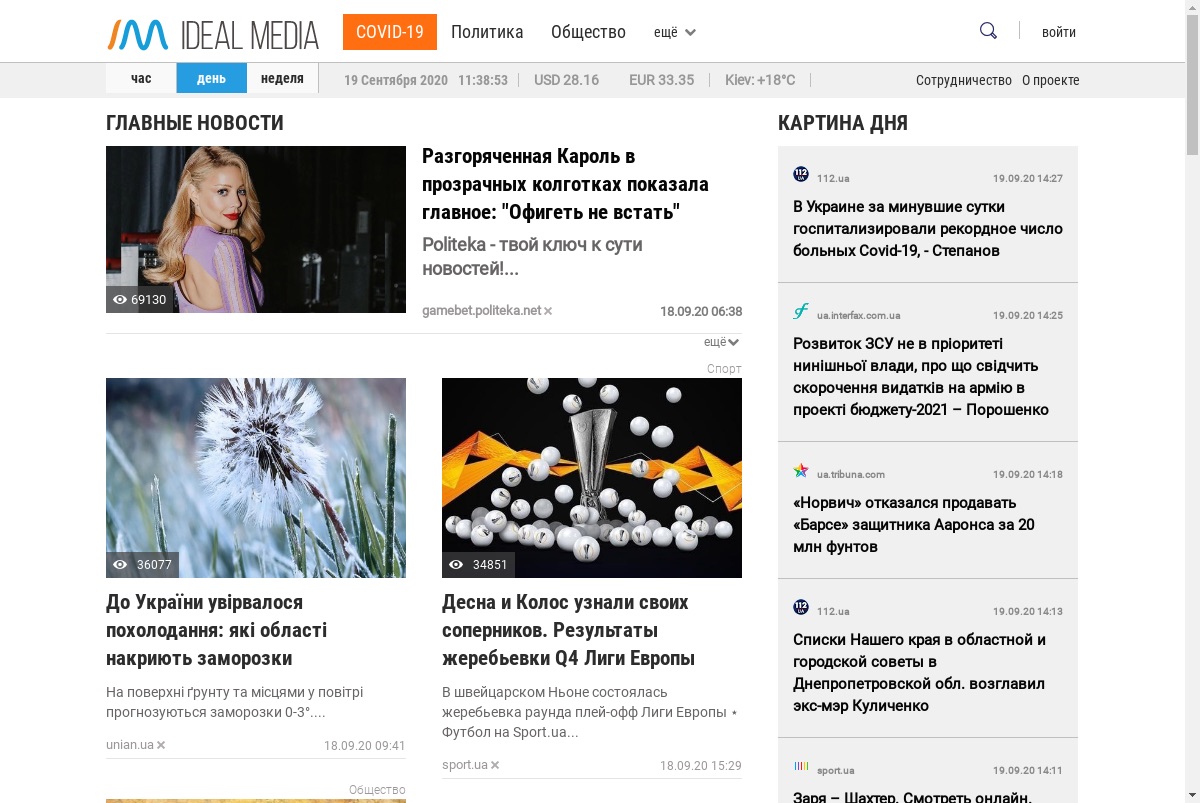Click thumbnail of blonde woman in purple
The image size is (1200, 803).
coord(256,229)
